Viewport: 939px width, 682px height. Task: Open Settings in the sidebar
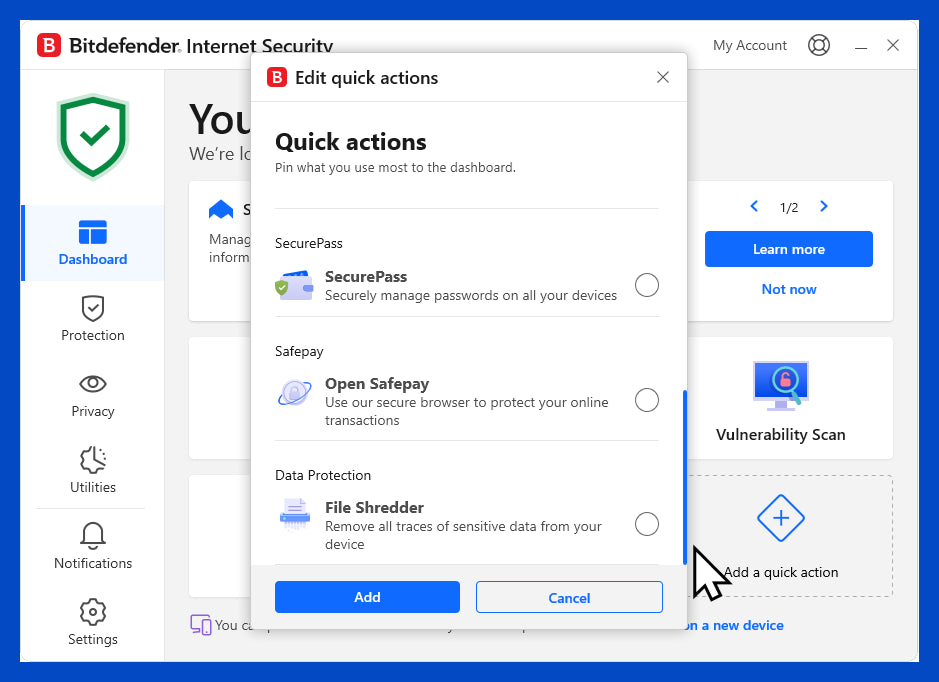pos(93,622)
